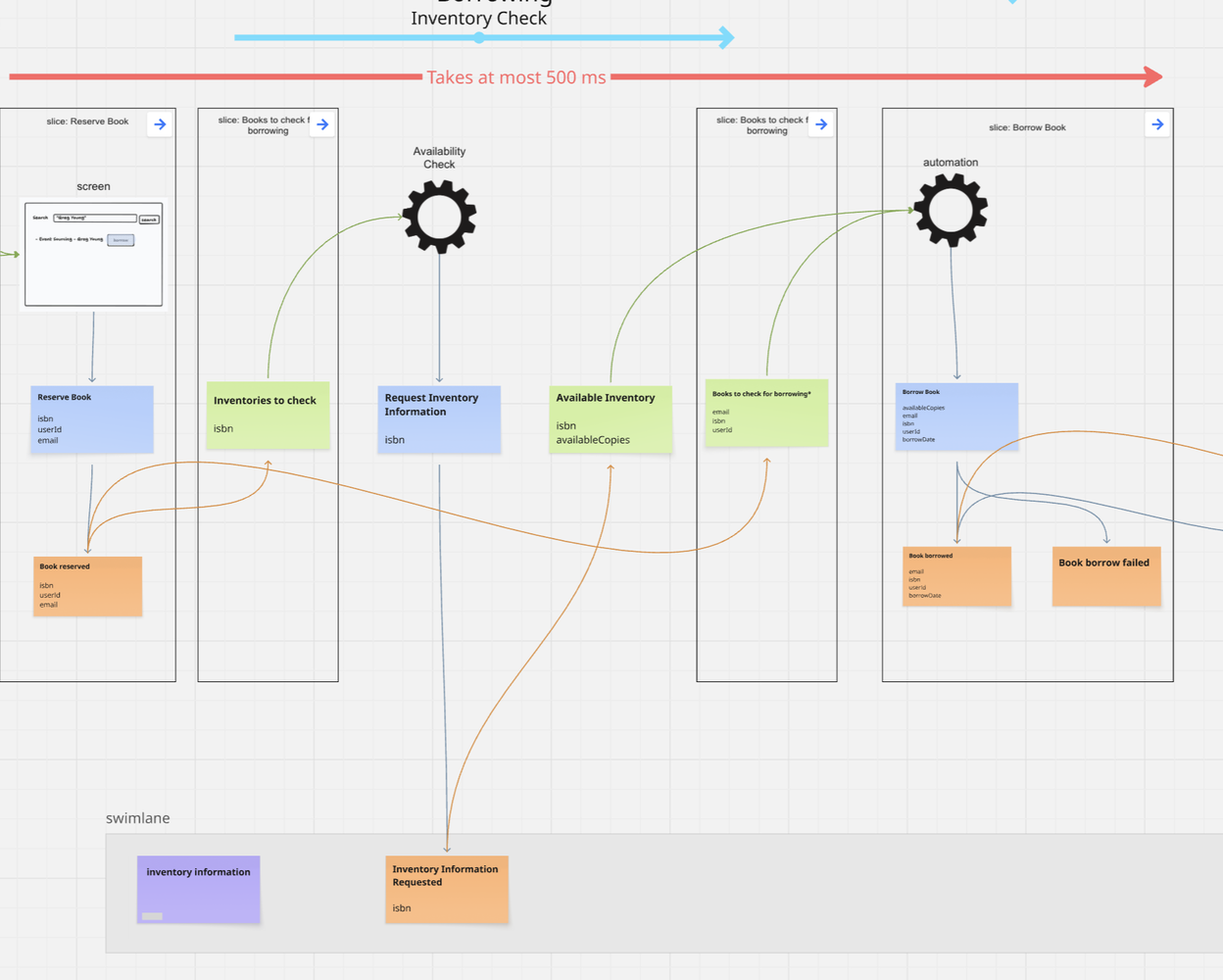Select the automation gear in the Borrow Book slice

click(950, 209)
